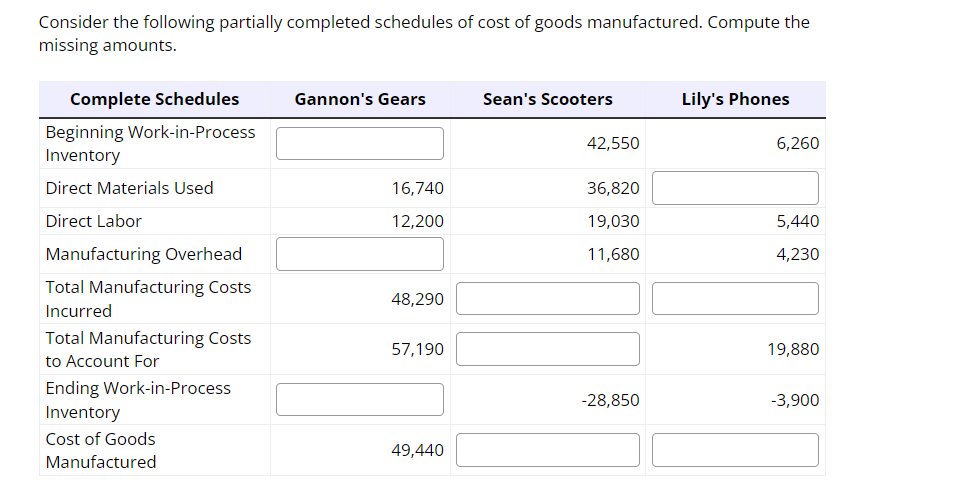This screenshot has width=970, height=487.
Task: Click the Direct Labor row label
Action: (93, 221)
